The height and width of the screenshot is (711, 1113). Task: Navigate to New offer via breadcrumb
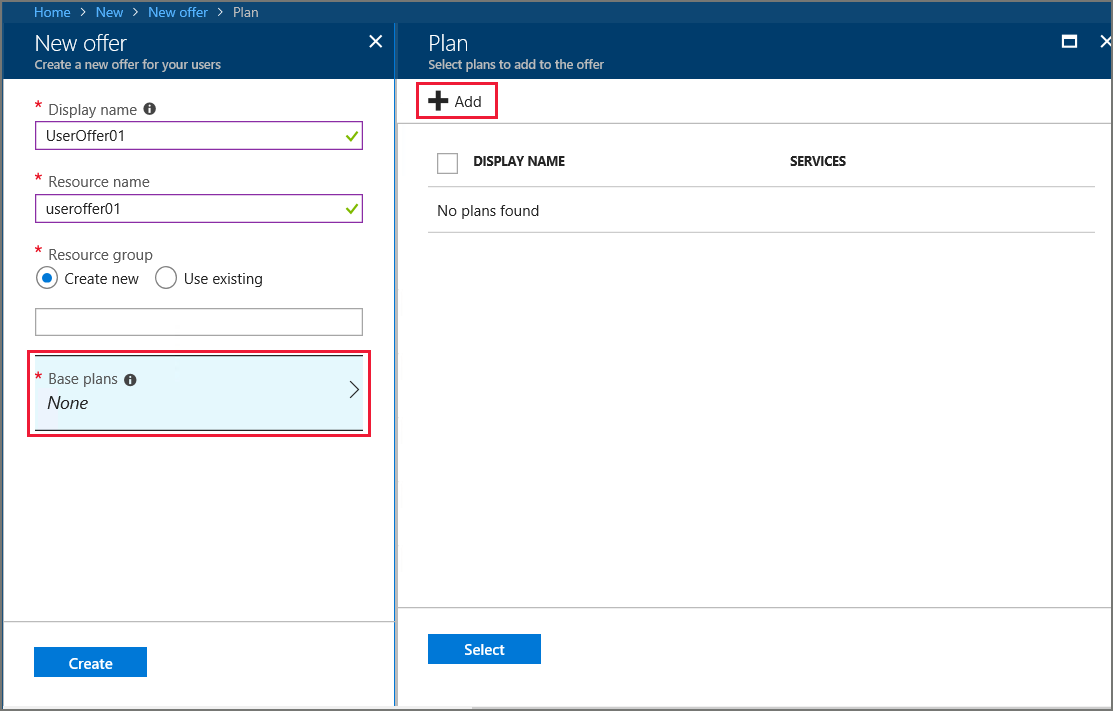177,12
